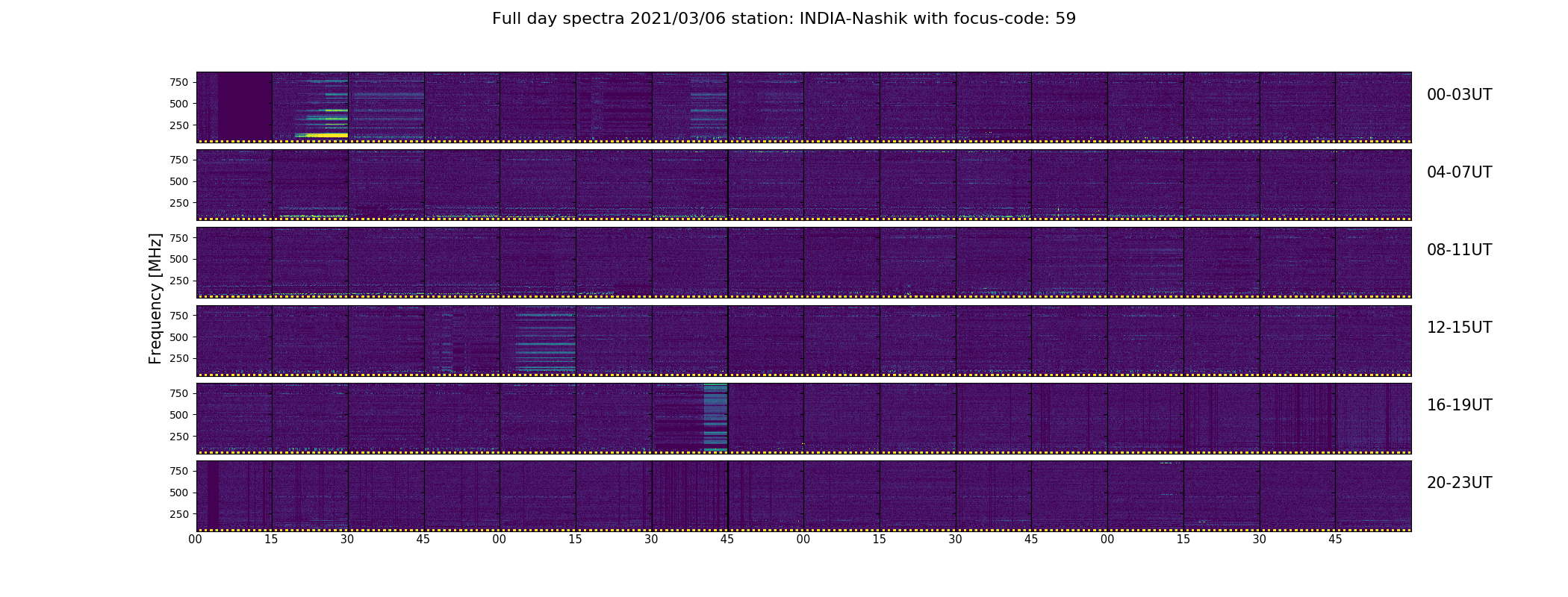Open the 08-11UT spectrogram panel
Screen dimensions: 1568x597
[x=803, y=262]
